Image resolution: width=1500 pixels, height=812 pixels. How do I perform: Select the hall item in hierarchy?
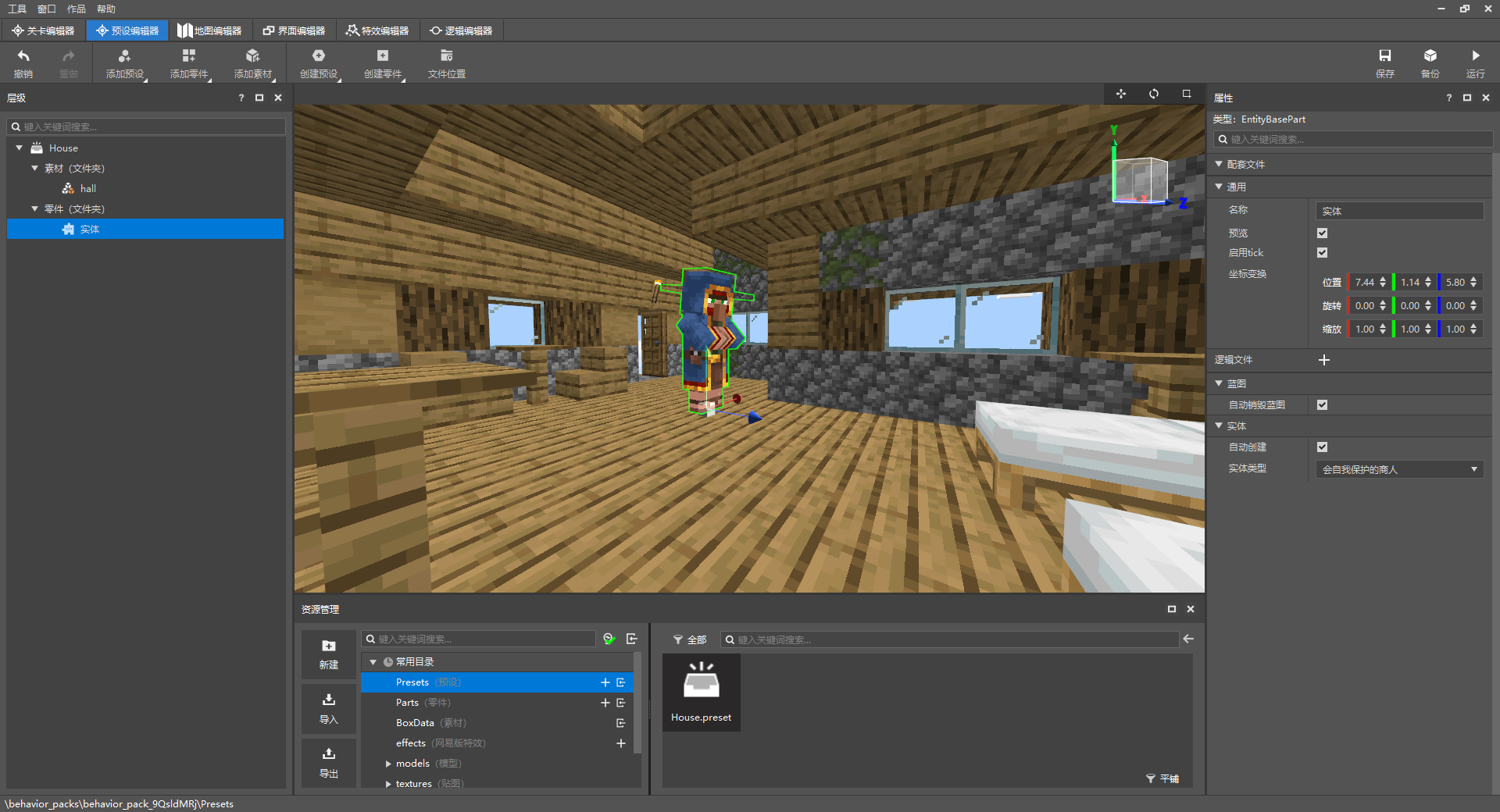pyautogui.click(x=87, y=188)
